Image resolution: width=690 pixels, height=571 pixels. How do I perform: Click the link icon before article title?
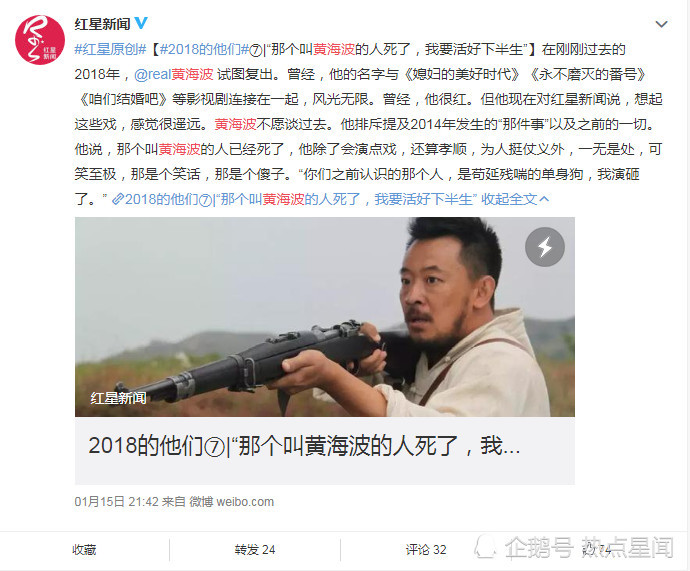pyautogui.click(x=117, y=200)
